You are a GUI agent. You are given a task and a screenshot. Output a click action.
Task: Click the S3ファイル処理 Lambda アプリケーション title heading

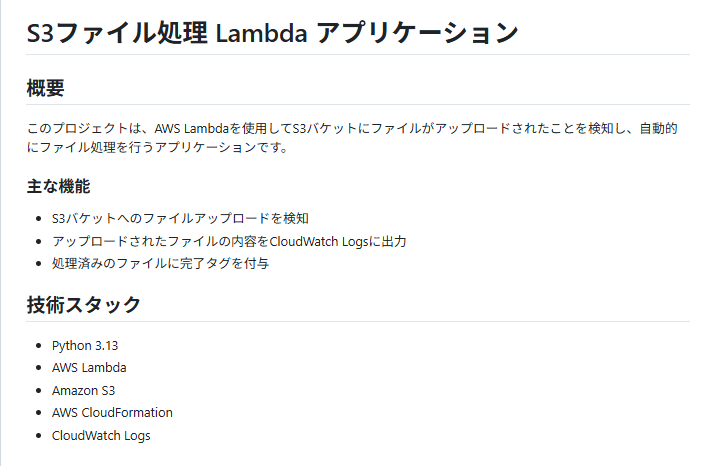pyautogui.click(x=272, y=33)
